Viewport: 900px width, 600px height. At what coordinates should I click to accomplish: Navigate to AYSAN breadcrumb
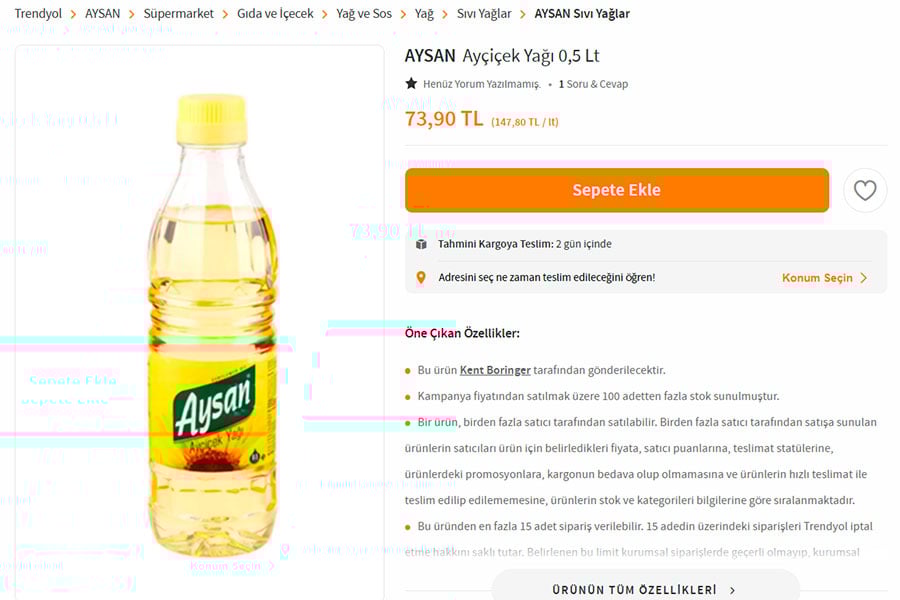click(102, 13)
